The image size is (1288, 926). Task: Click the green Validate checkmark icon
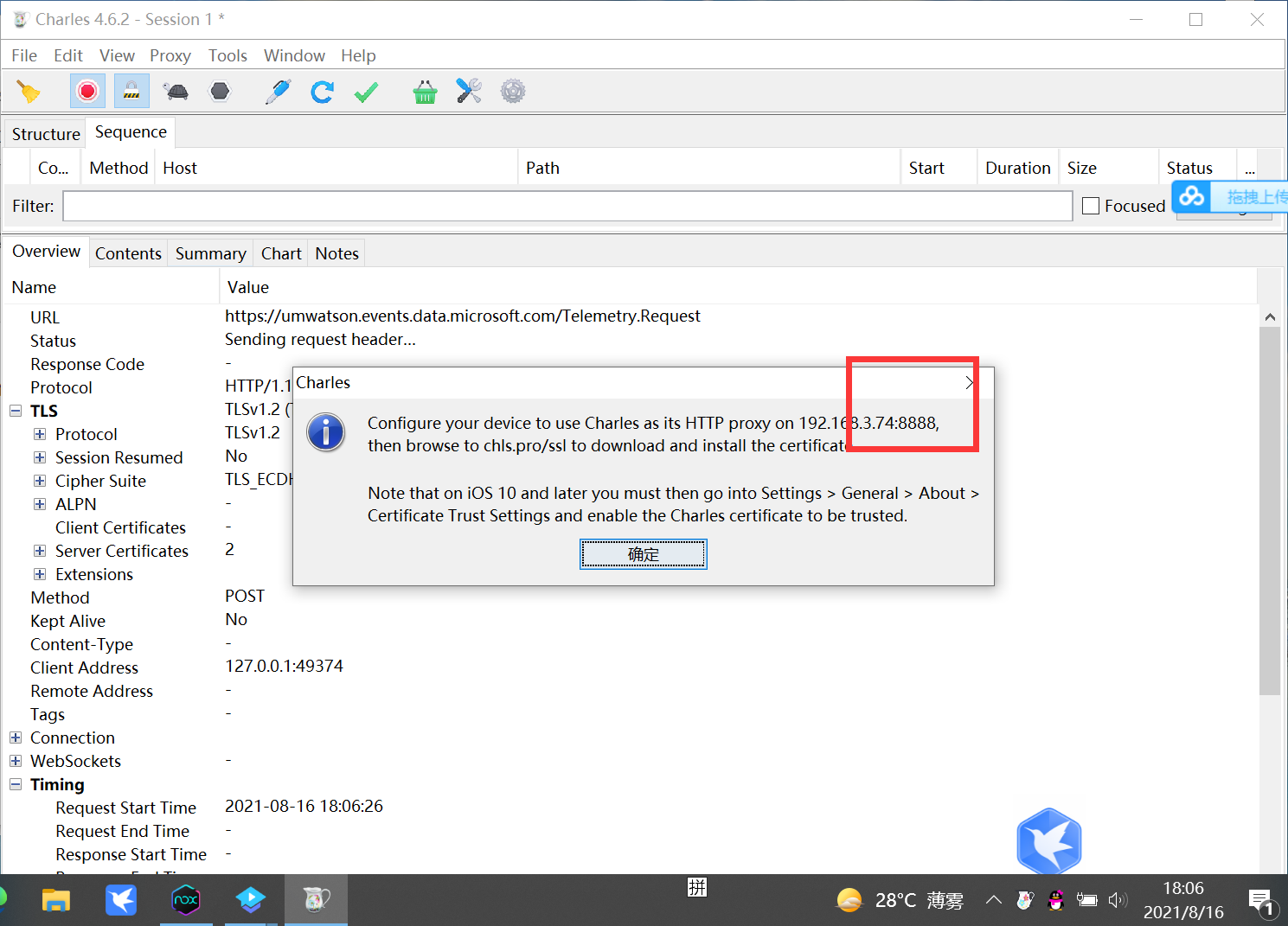[366, 92]
